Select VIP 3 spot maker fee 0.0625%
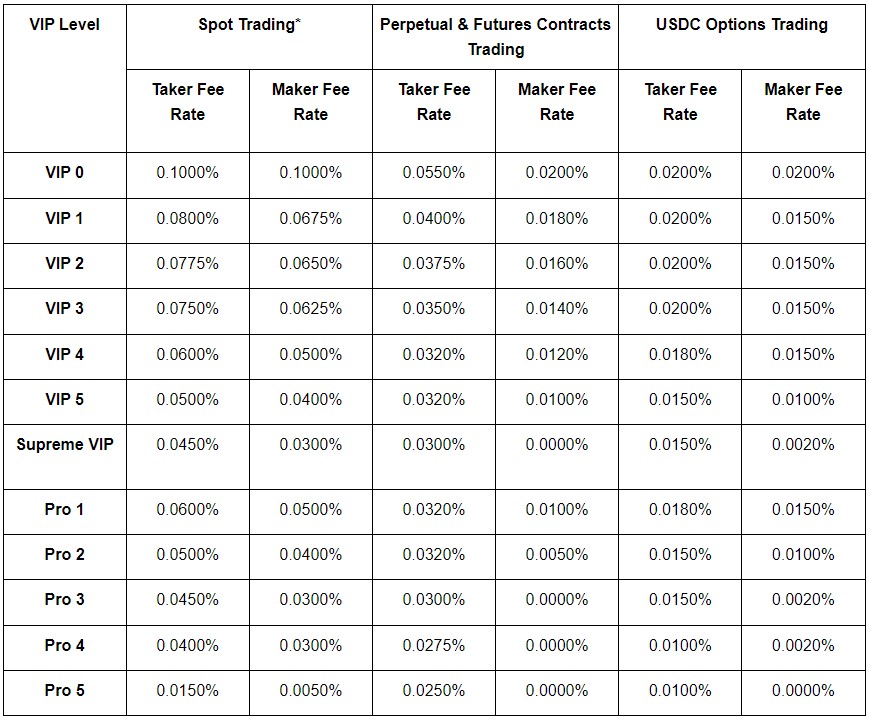Image resolution: width=869 pixels, height=718 pixels. pos(311,308)
